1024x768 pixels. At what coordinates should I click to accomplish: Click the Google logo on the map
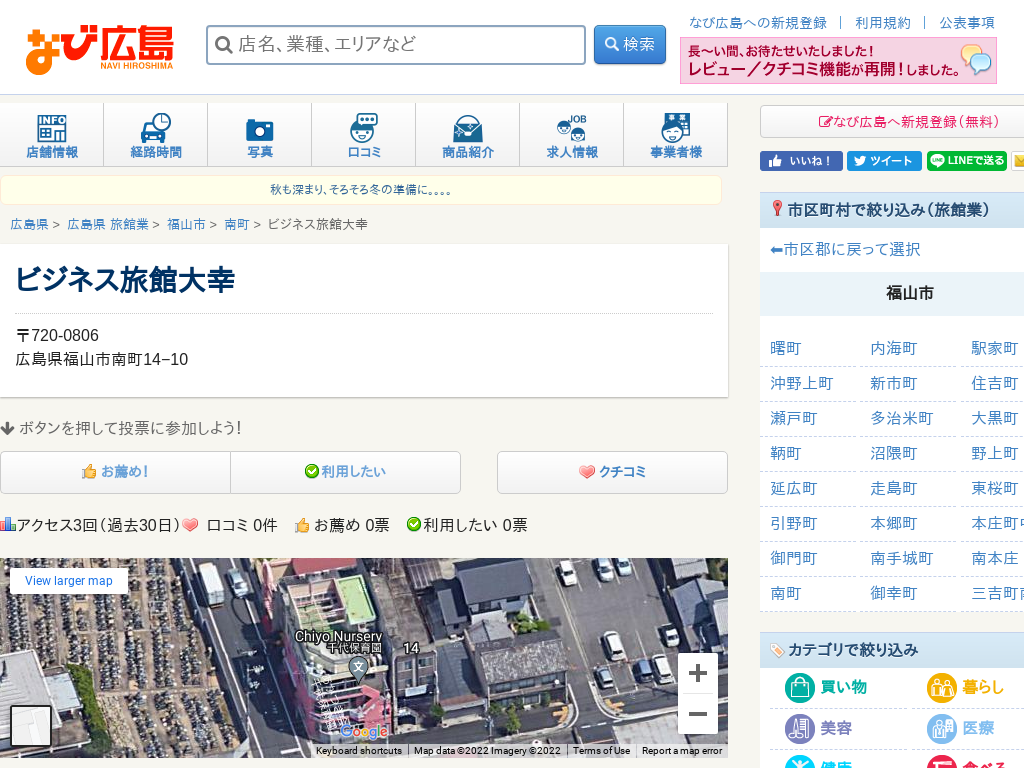364,731
